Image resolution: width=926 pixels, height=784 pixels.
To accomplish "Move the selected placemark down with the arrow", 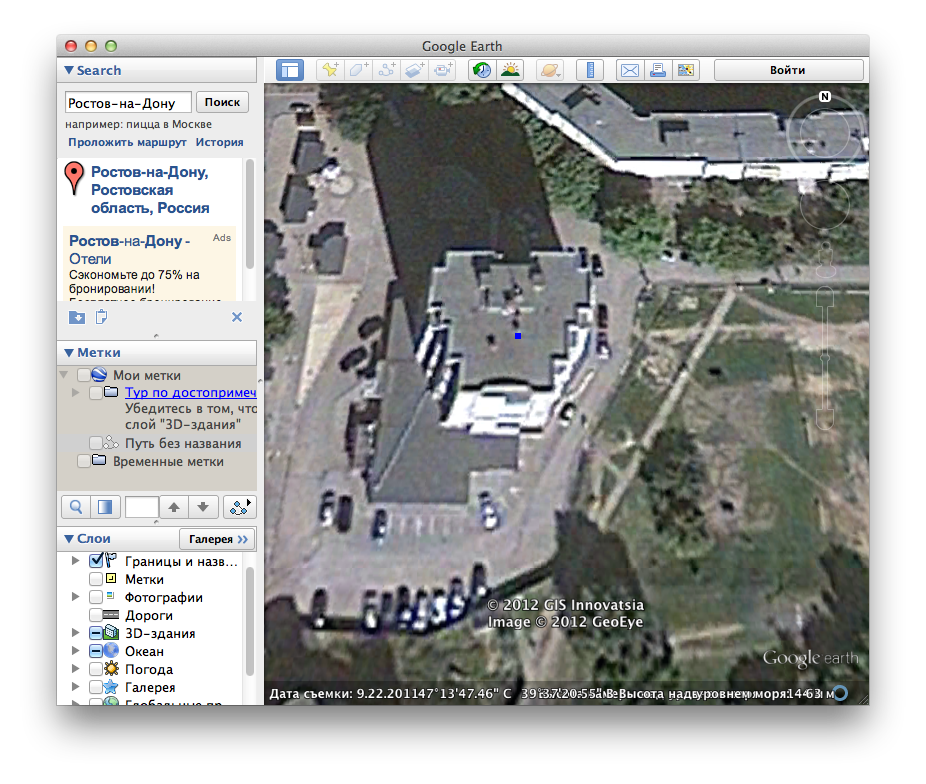I will [x=203, y=507].
